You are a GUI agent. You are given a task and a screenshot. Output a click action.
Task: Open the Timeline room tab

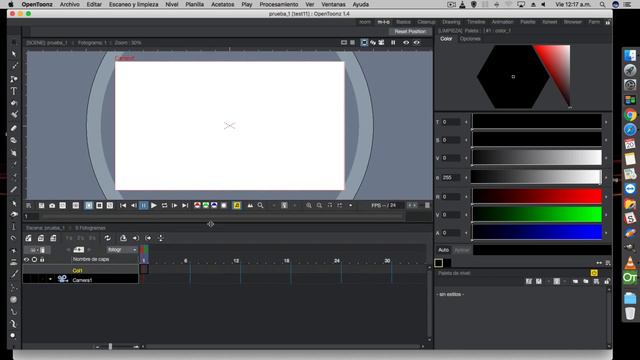click(x=476, y=22)
